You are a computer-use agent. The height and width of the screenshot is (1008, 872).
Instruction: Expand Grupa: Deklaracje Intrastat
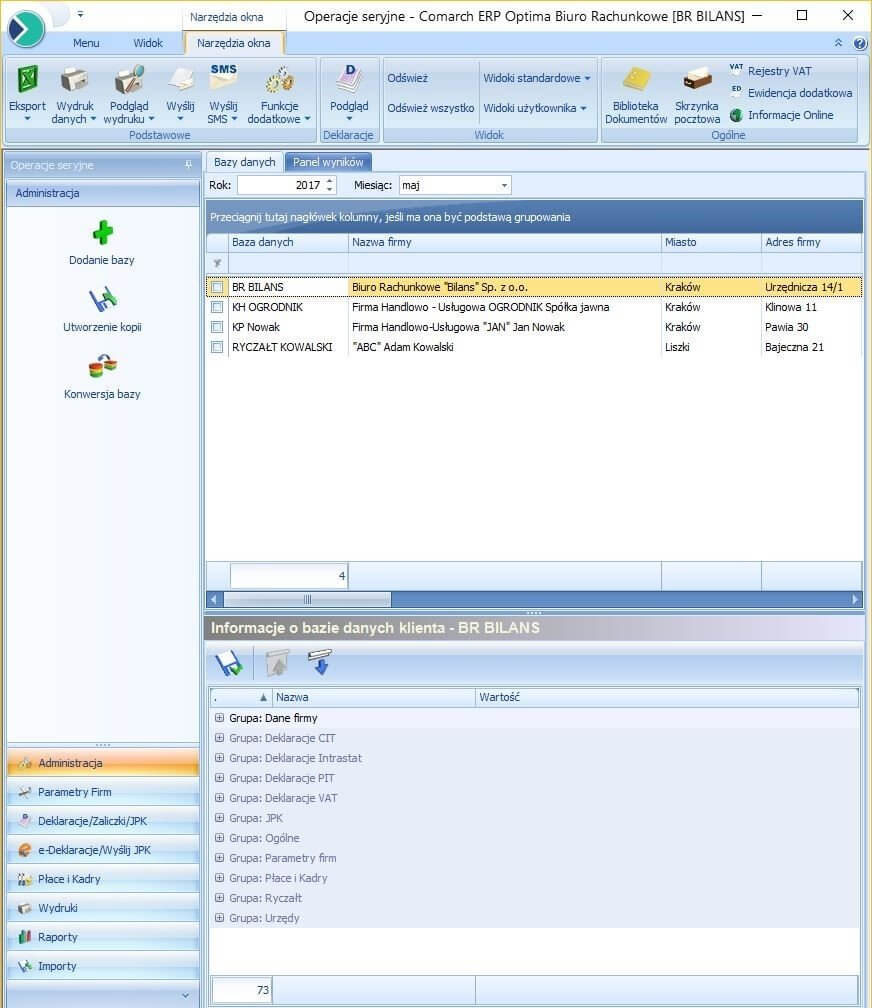(x=219, y=758)
